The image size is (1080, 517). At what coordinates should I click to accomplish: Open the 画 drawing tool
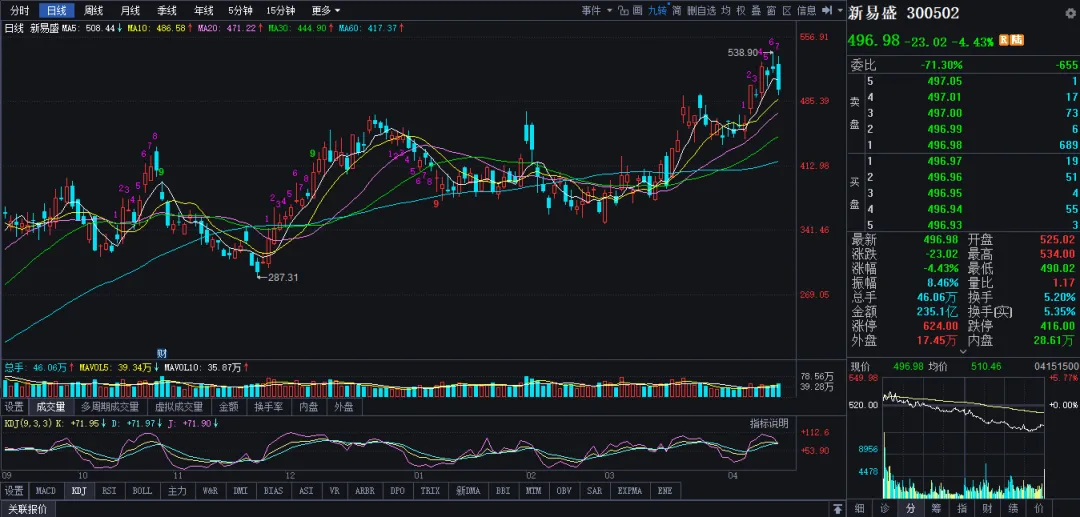click(x=638, y=10)
